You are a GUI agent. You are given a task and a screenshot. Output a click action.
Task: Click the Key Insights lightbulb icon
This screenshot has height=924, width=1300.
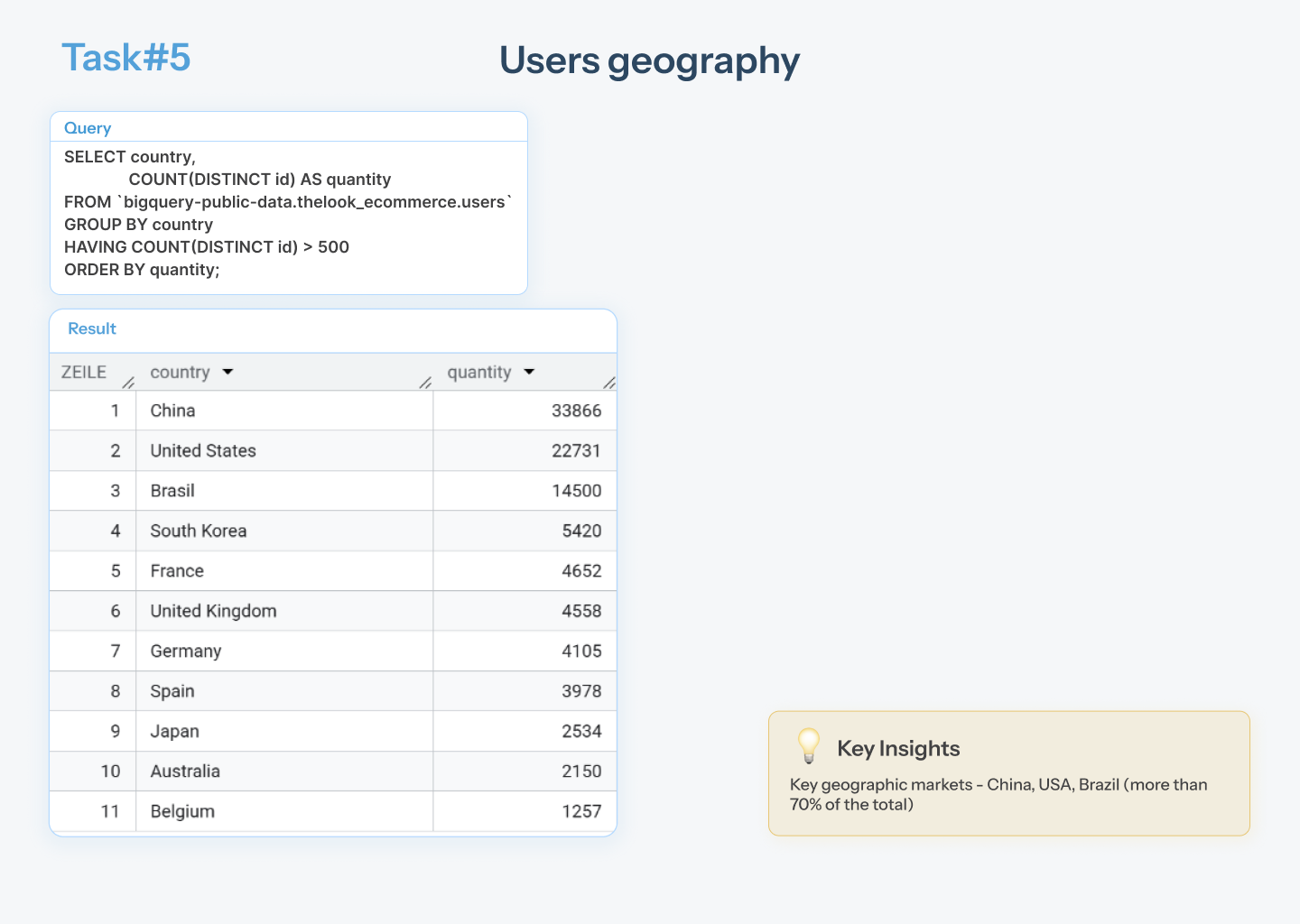pyautogui.click(x=809, y=746)
